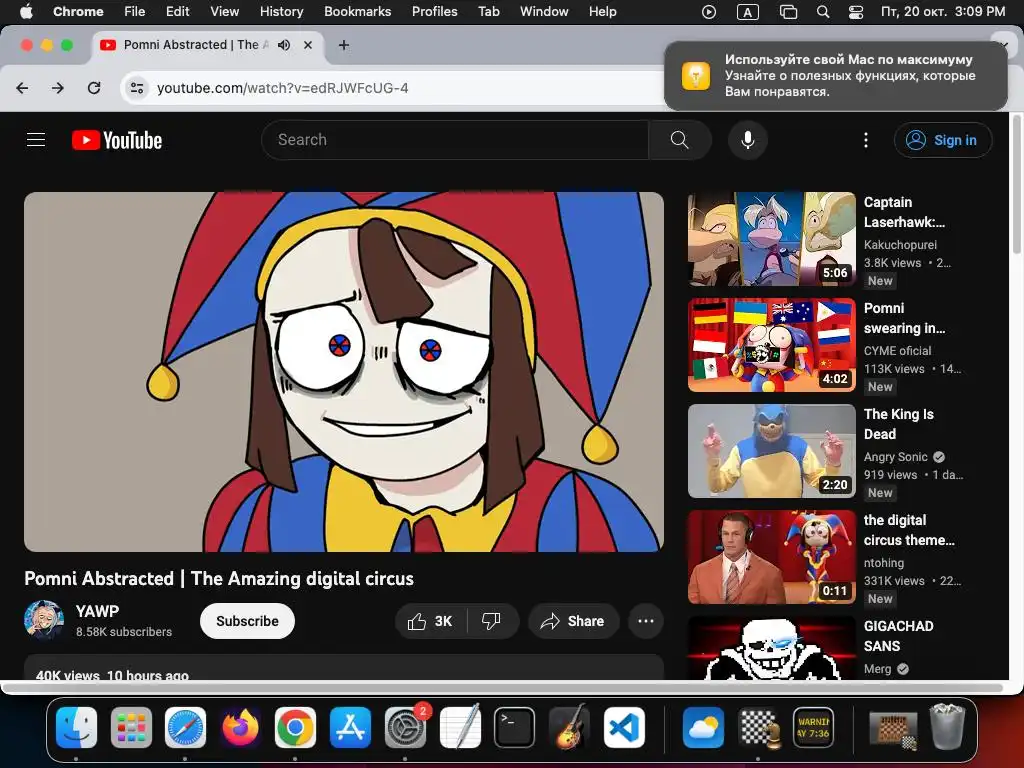
Task: Open the Window menu
Action: coord(544,11)
